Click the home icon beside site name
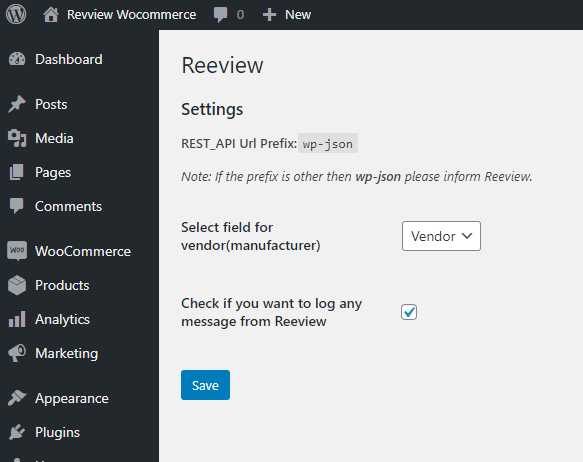The width and height of the screenshot is (583, 462). tap(51, 15)
